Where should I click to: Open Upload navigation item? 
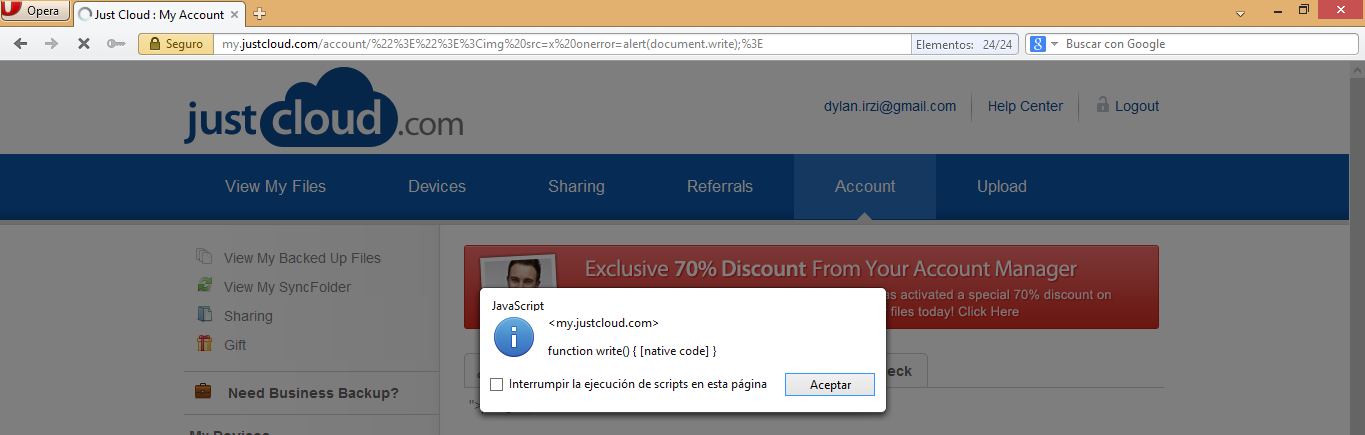(x=1002, y=186)
